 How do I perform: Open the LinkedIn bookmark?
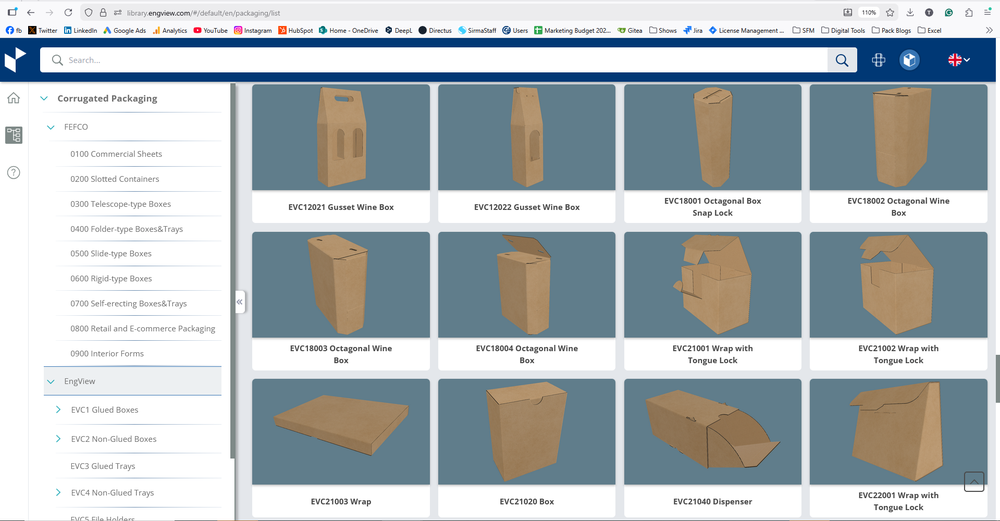80,30
